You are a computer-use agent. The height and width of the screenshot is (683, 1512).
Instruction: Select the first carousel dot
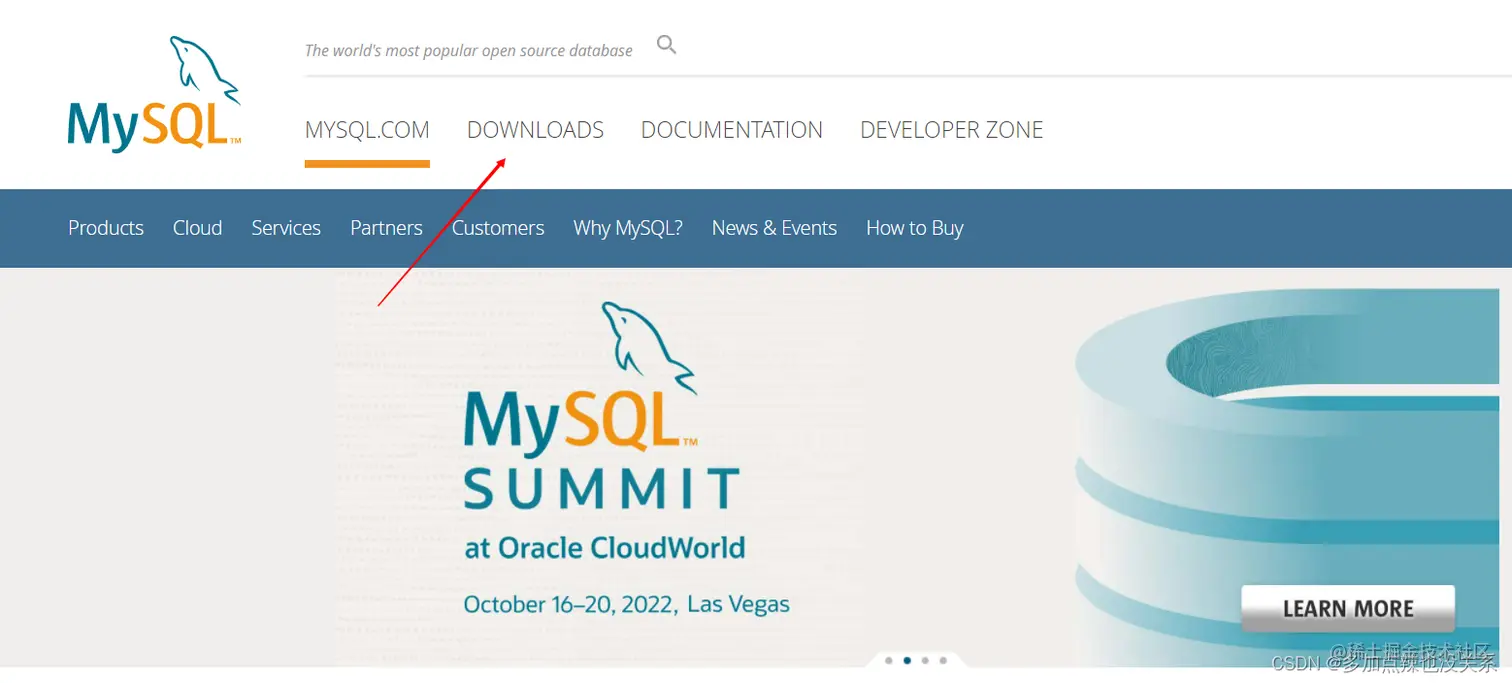(x=888, y=661)
